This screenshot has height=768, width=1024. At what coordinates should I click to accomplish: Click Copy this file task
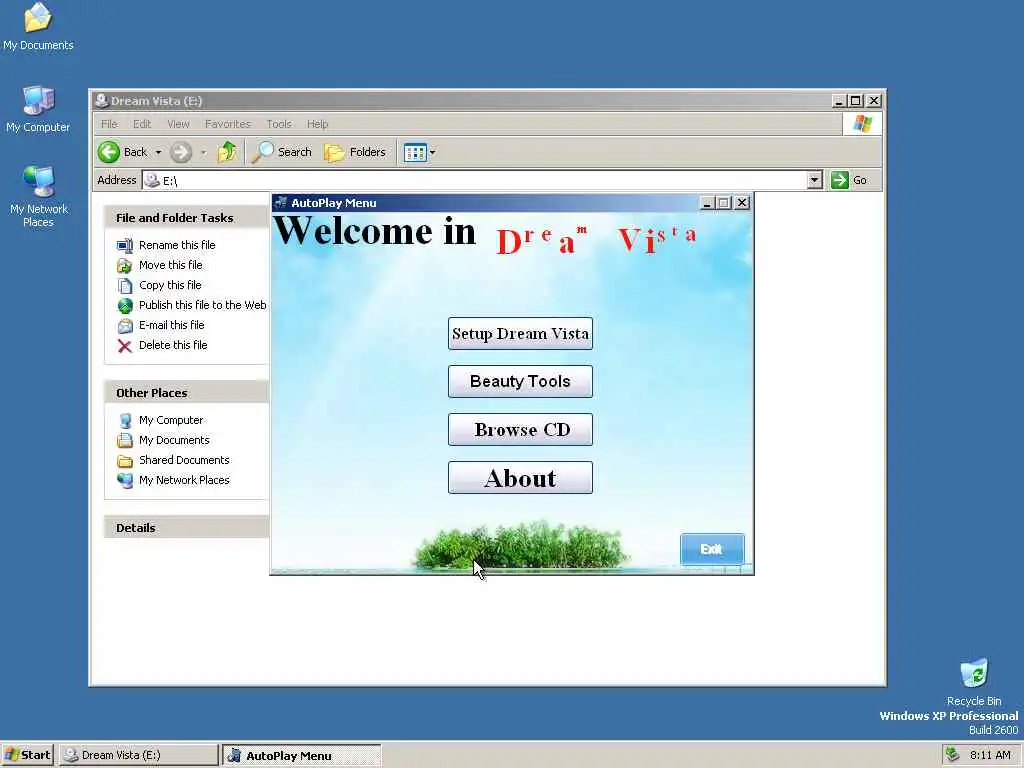(170, 285)
